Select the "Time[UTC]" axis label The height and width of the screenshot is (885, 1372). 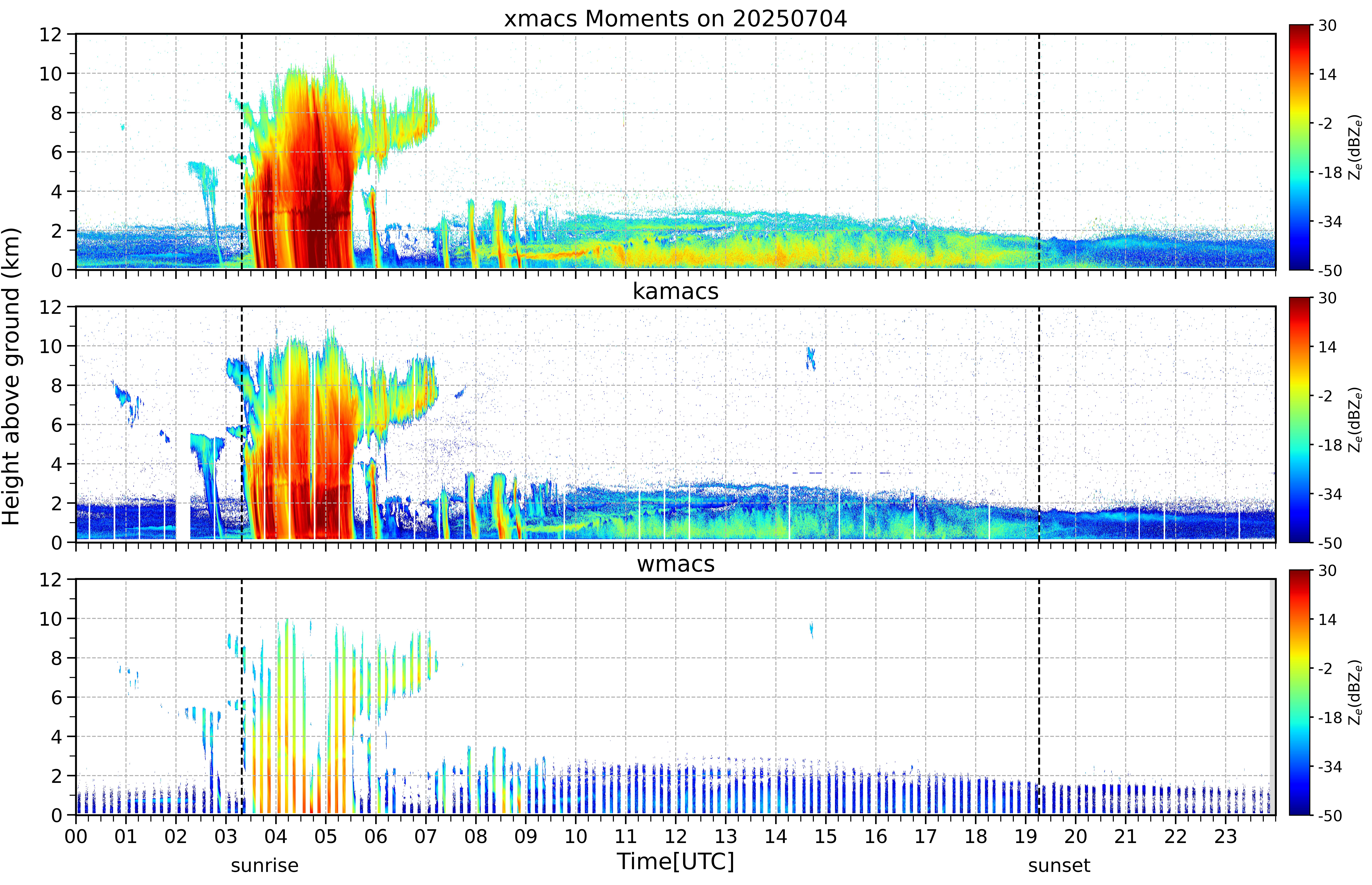click(675, 861)
